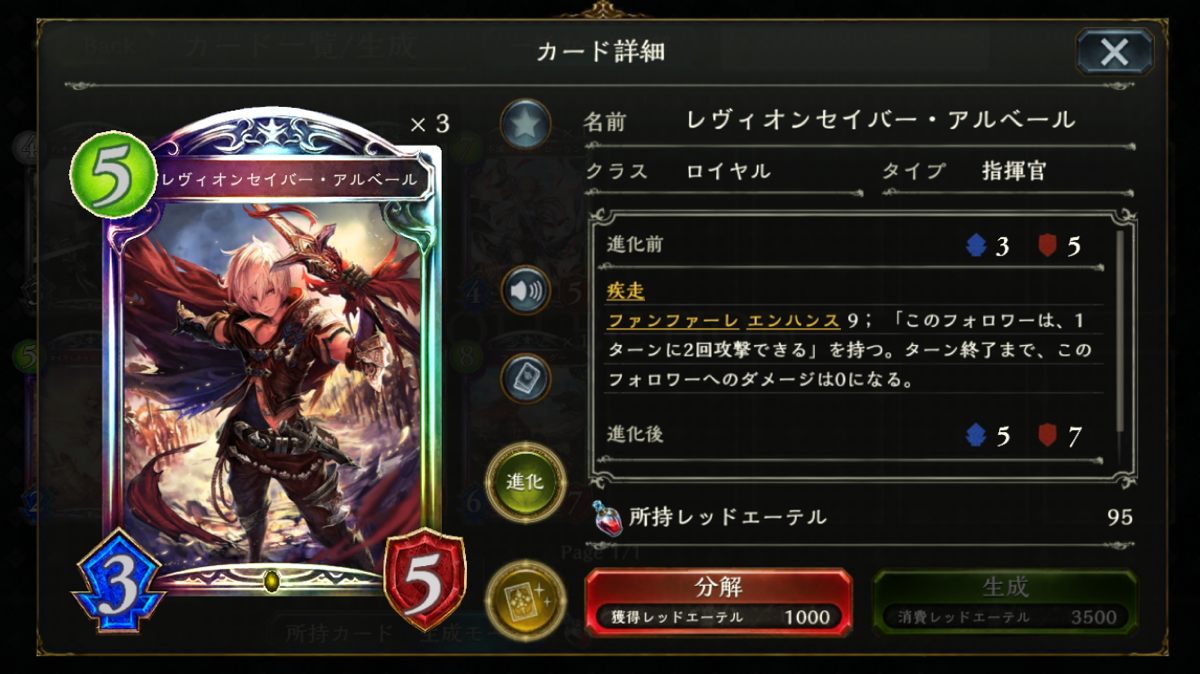Screen dimensions: 1200x674
Task: Play the card voice speaker icon
Action: 526,290
